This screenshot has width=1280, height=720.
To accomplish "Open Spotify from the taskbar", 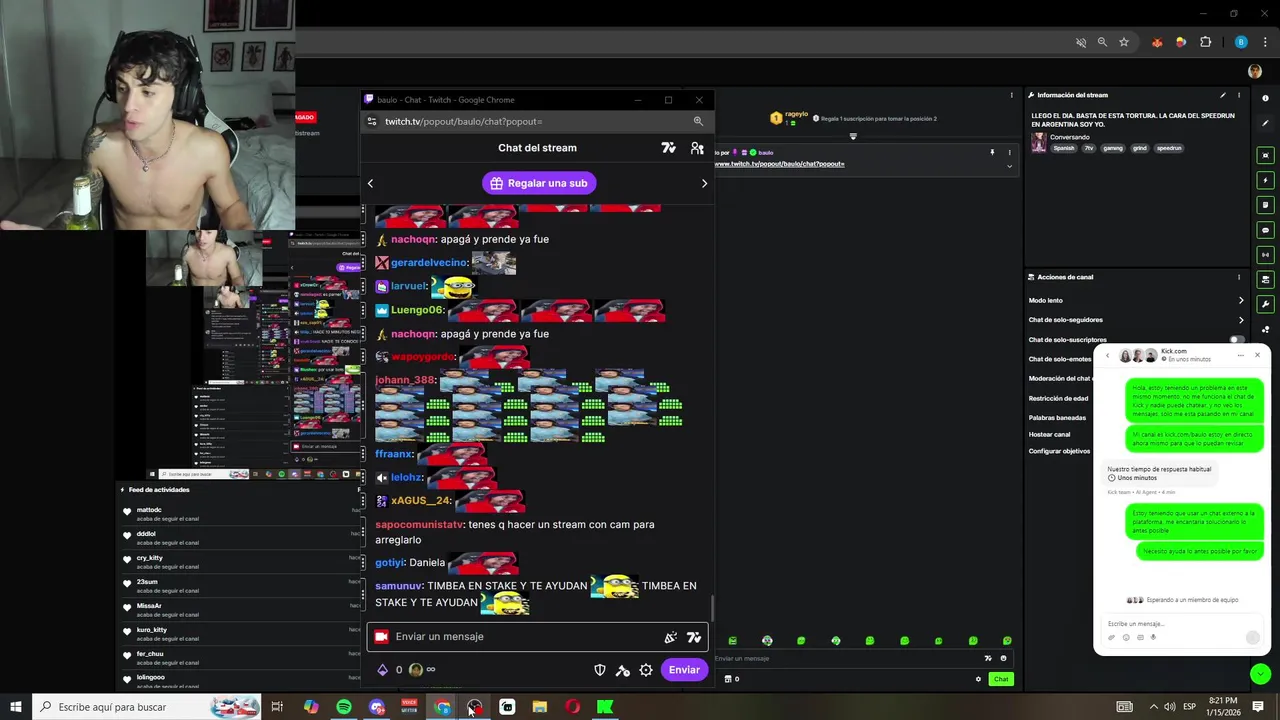I will click(x=344, y=707).
